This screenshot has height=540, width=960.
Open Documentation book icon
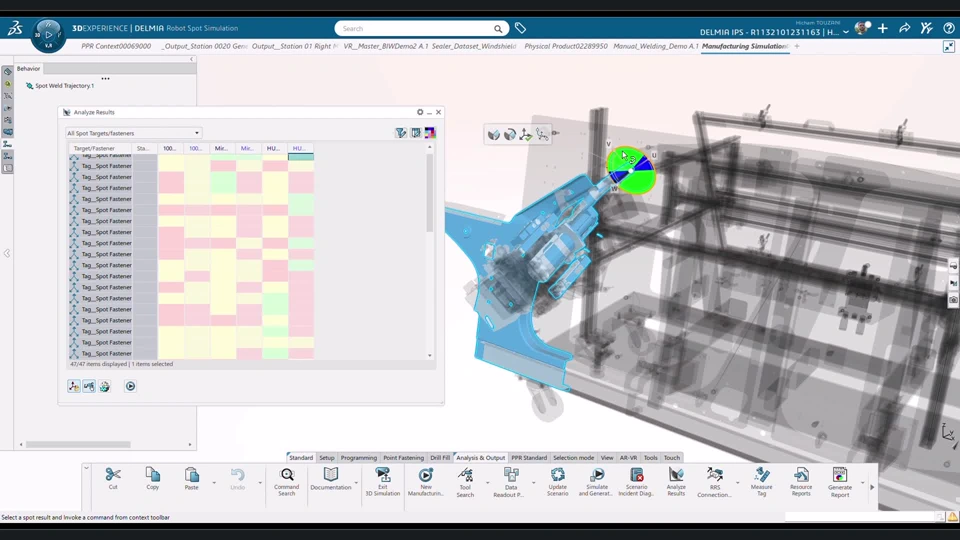pyautogui.click(x=331, y=479)
